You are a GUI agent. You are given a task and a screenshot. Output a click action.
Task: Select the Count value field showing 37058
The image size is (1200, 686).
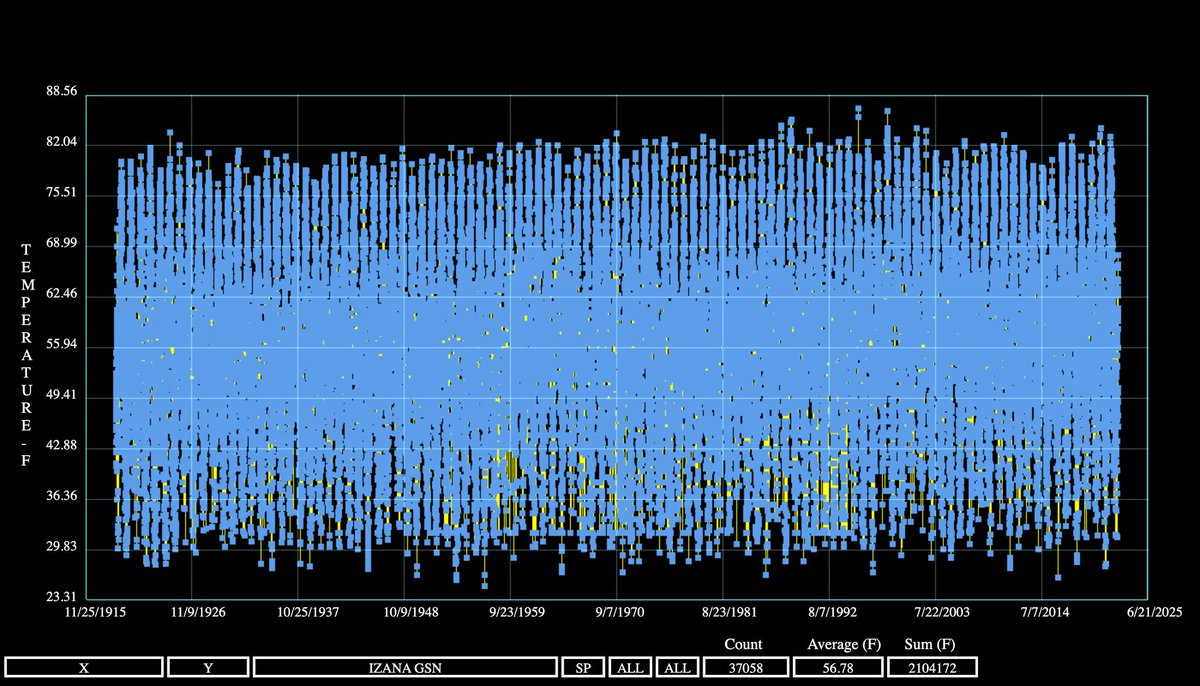[x=744, y=666]
